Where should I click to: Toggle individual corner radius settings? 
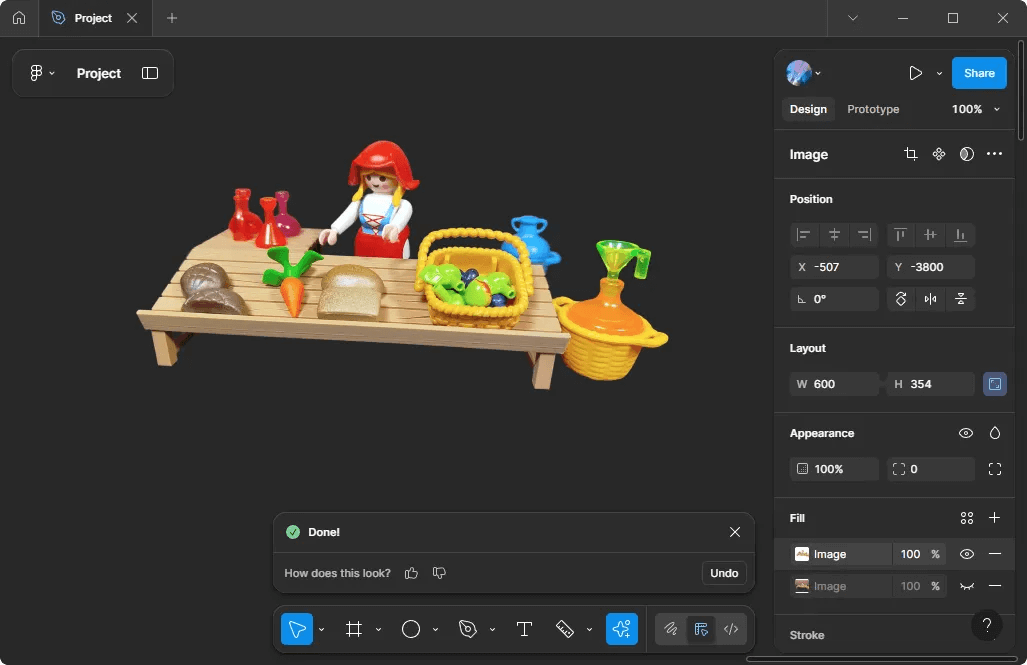tap(995, 469)
